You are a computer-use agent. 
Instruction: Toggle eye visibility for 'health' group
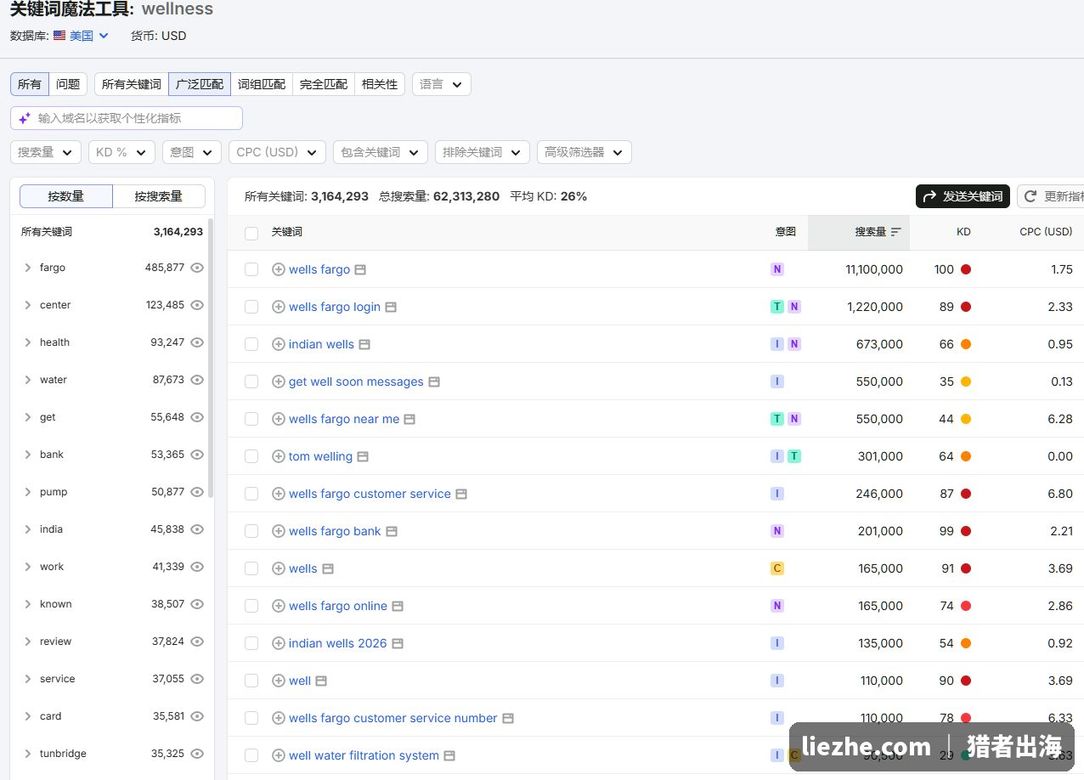click(197, 342)
